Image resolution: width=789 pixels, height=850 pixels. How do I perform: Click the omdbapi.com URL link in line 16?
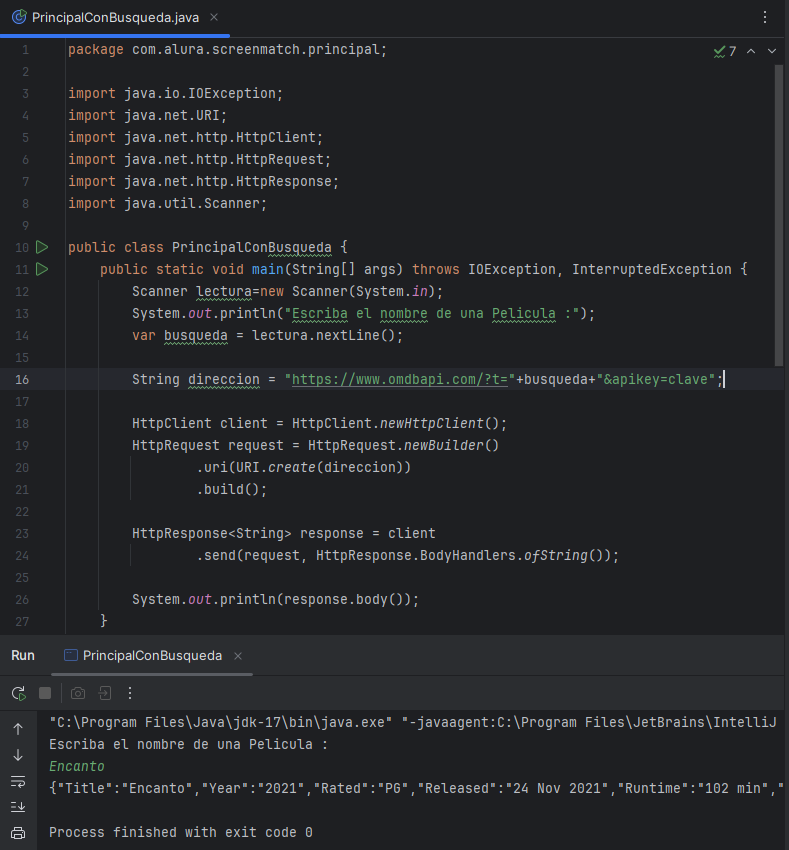click(400, 379)
